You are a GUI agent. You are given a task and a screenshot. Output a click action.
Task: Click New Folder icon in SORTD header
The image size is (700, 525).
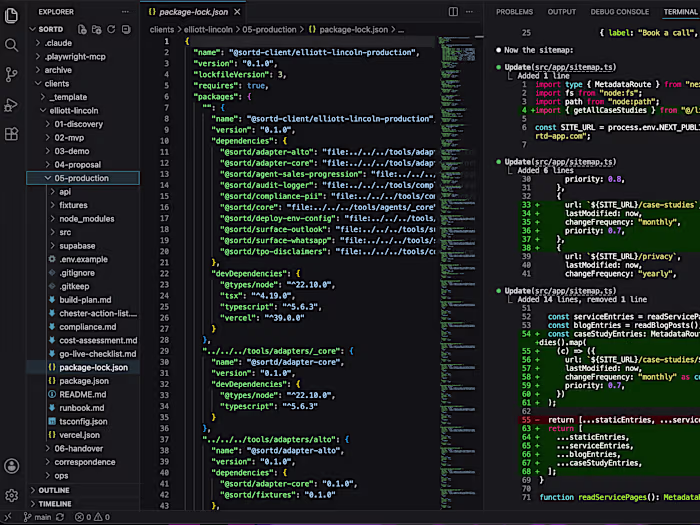point(96,29)
